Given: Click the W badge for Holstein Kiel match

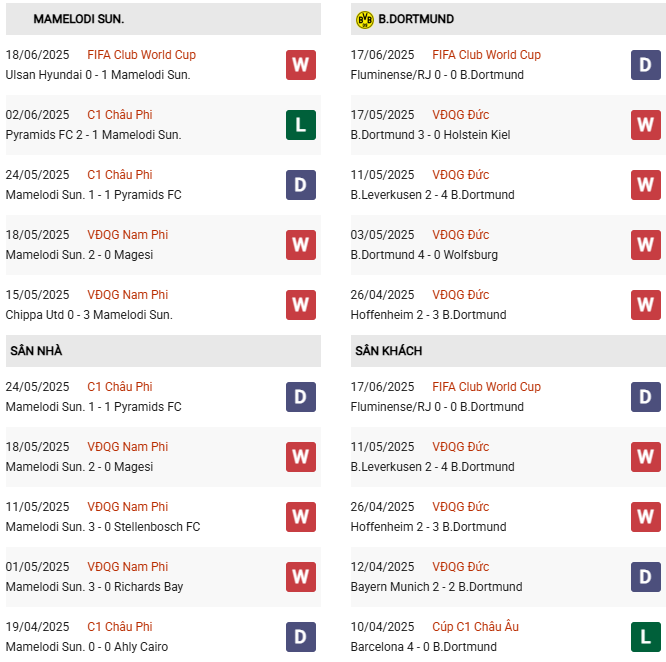Looking at the screenshot, I should click(x=646, y=125).
